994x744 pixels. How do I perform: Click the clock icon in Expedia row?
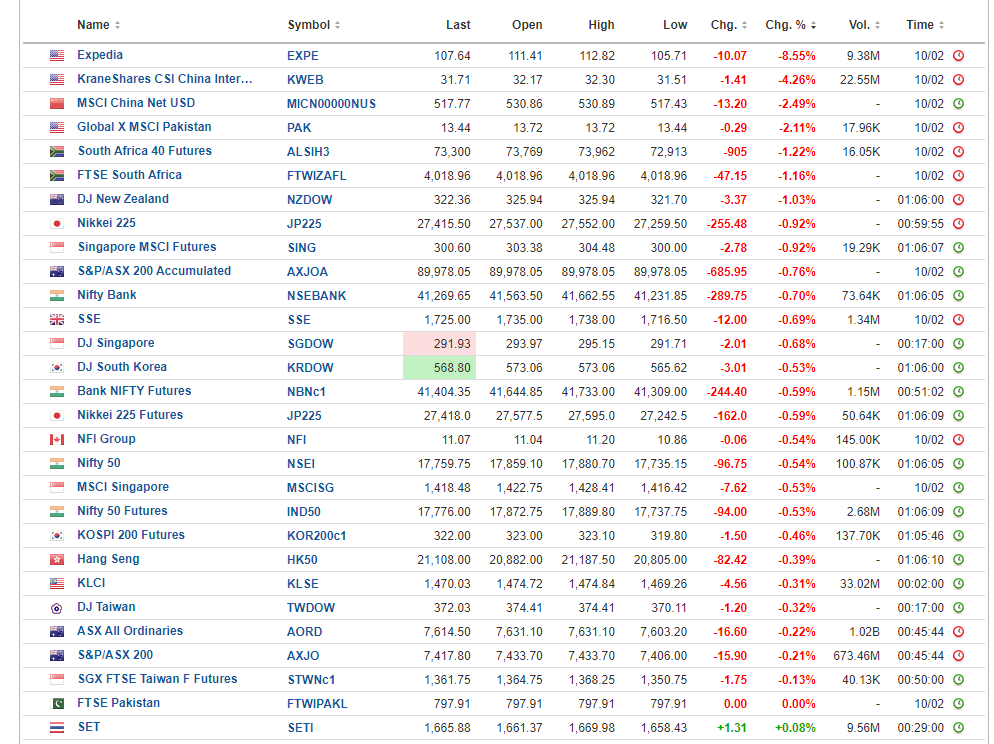pyautogui.click(x=958, y=56)
